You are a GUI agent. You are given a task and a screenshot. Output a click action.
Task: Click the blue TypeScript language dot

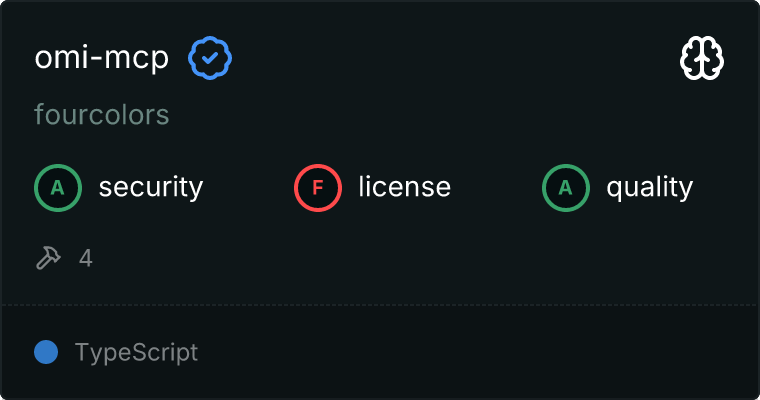pyautogui.click(x=45, y=352)
